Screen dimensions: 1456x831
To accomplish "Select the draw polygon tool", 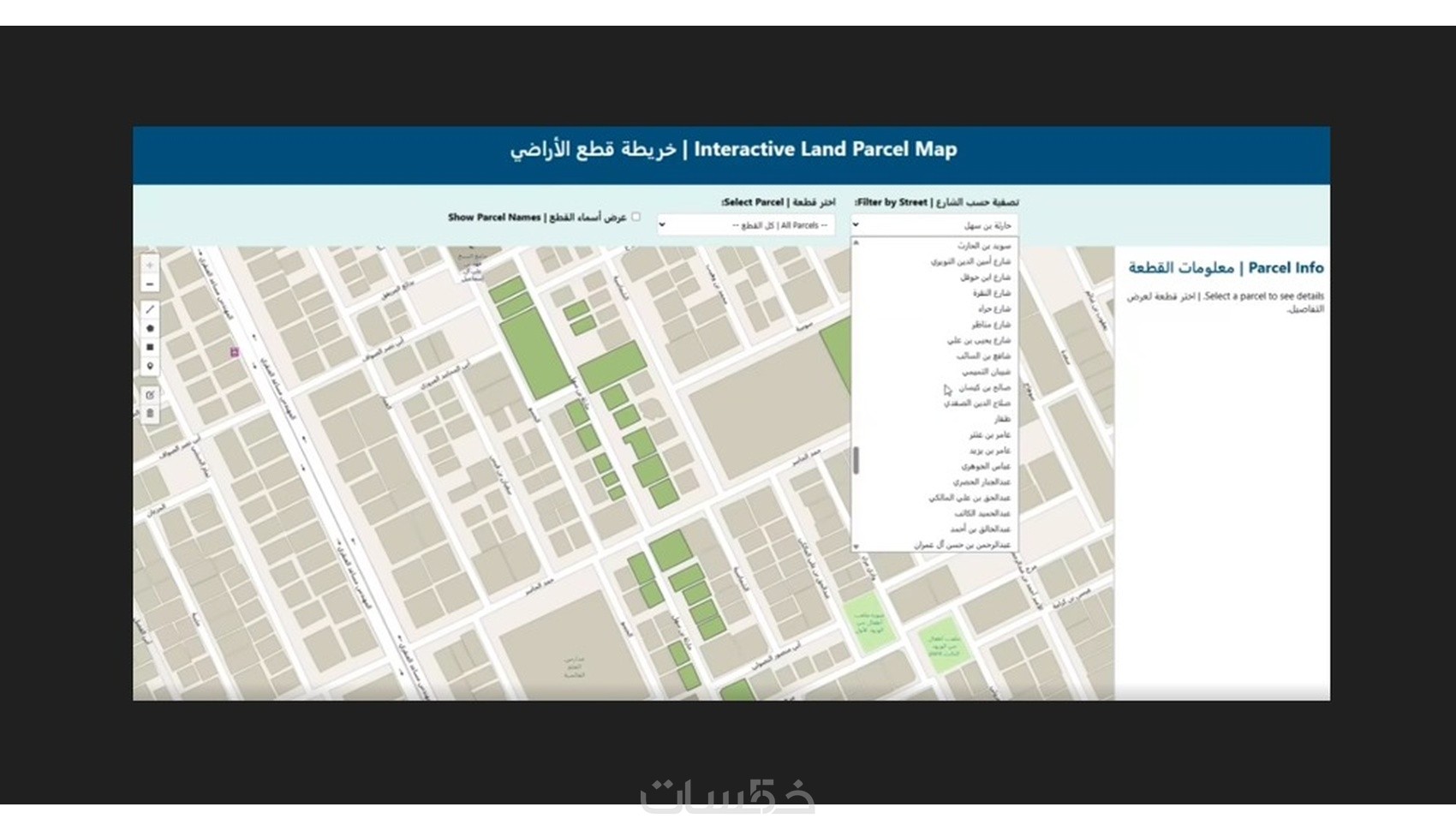I will 150,328.
